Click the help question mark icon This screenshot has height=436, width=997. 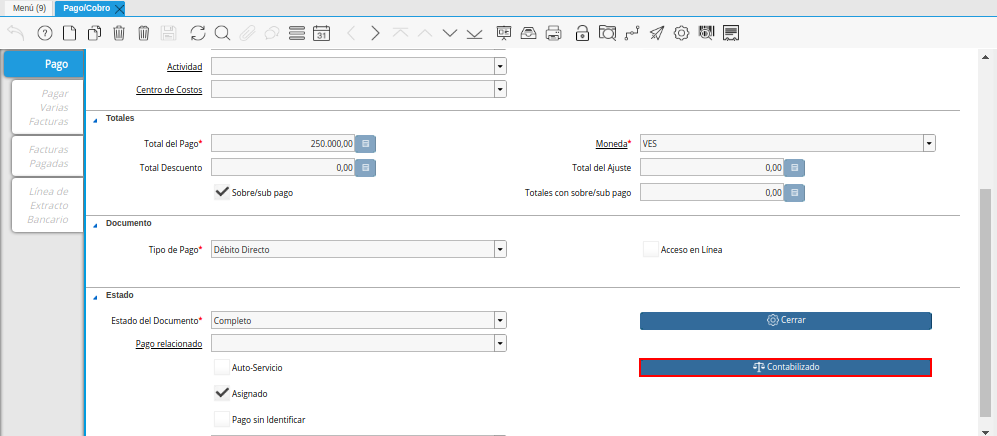pyautogui.click(x=45, y=33)
